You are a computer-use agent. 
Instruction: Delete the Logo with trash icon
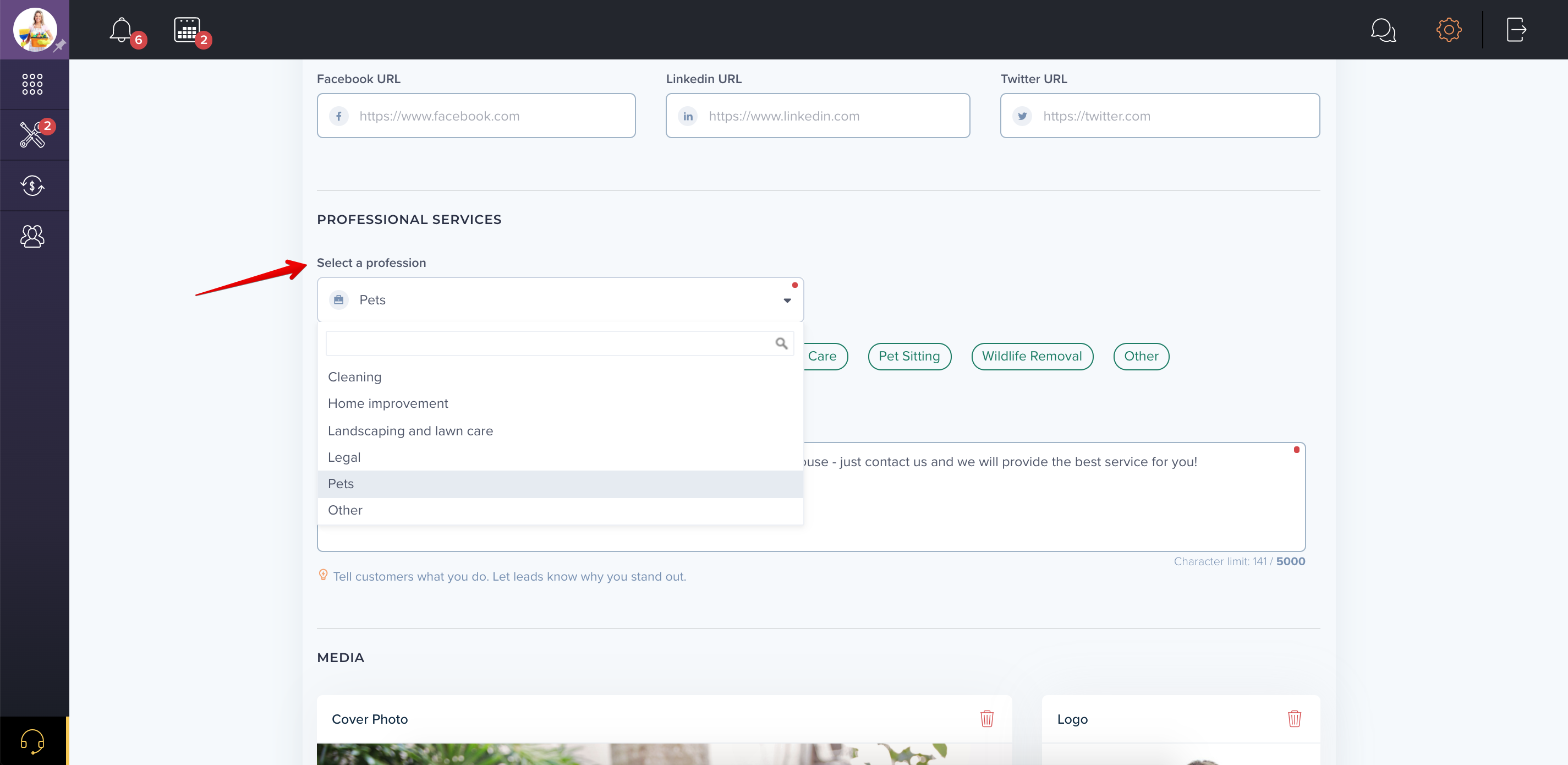click(x=1294, y=719)
